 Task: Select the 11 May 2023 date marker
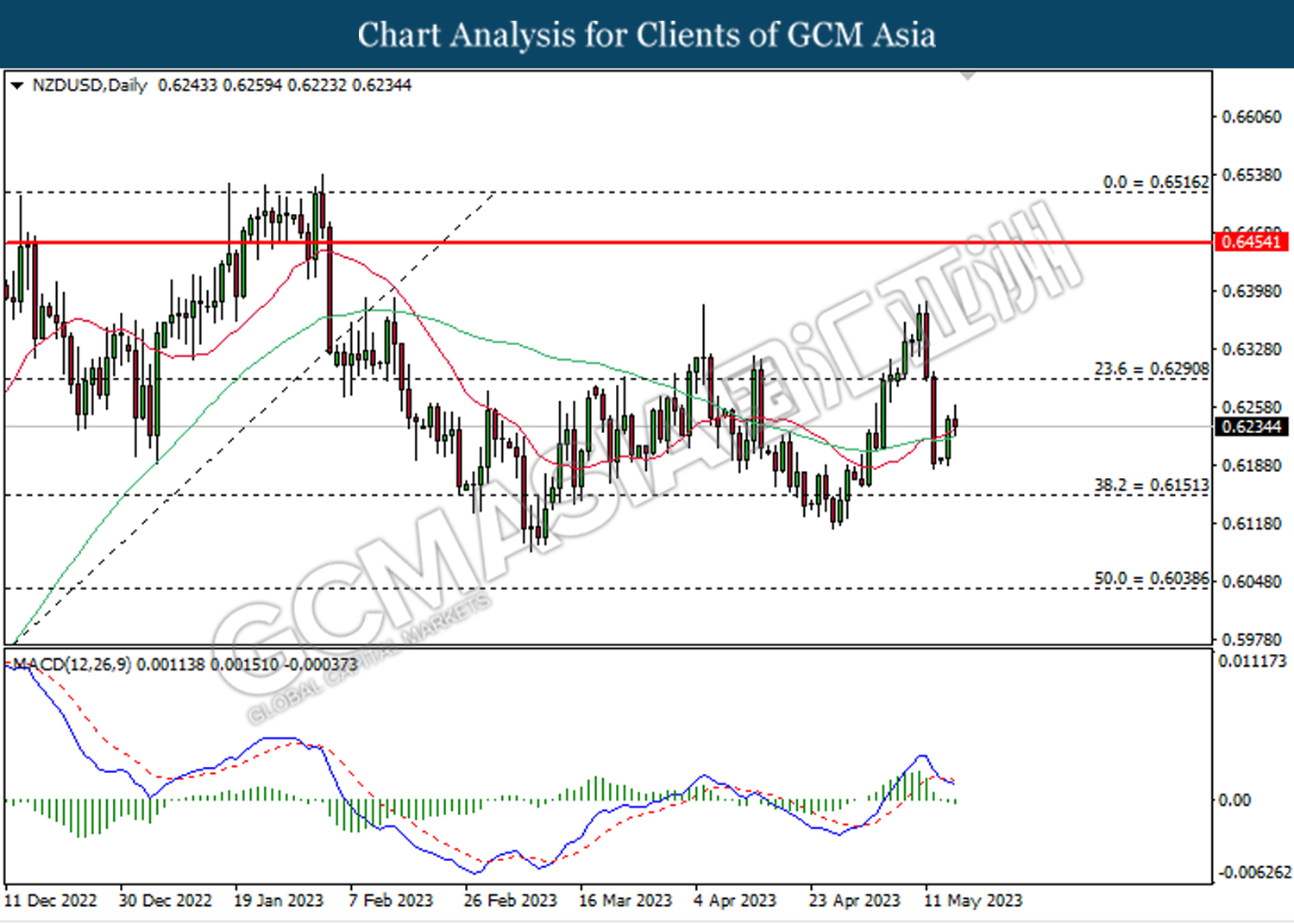coord(973,901)
